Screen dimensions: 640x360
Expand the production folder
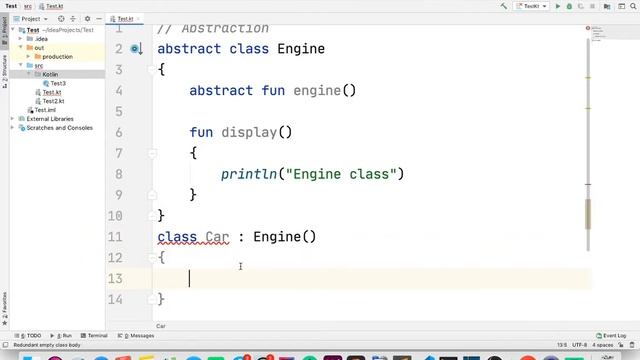coord(29,57)
